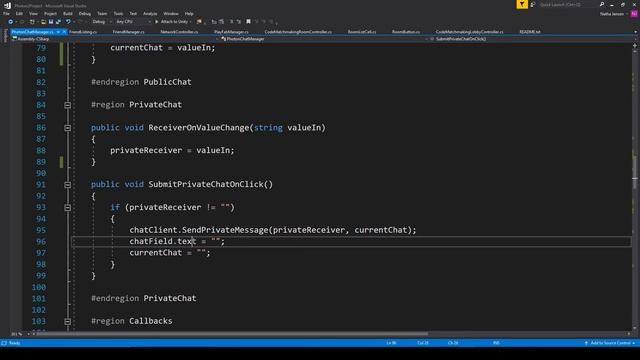Click the signed-in user name

(612, 13)
